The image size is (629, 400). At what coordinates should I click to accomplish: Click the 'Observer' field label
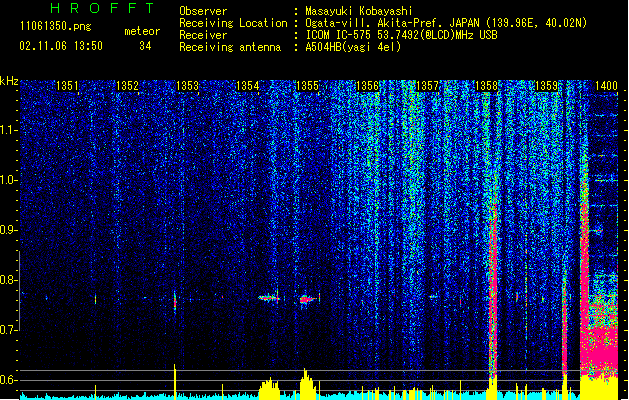(x=203, y=11)
